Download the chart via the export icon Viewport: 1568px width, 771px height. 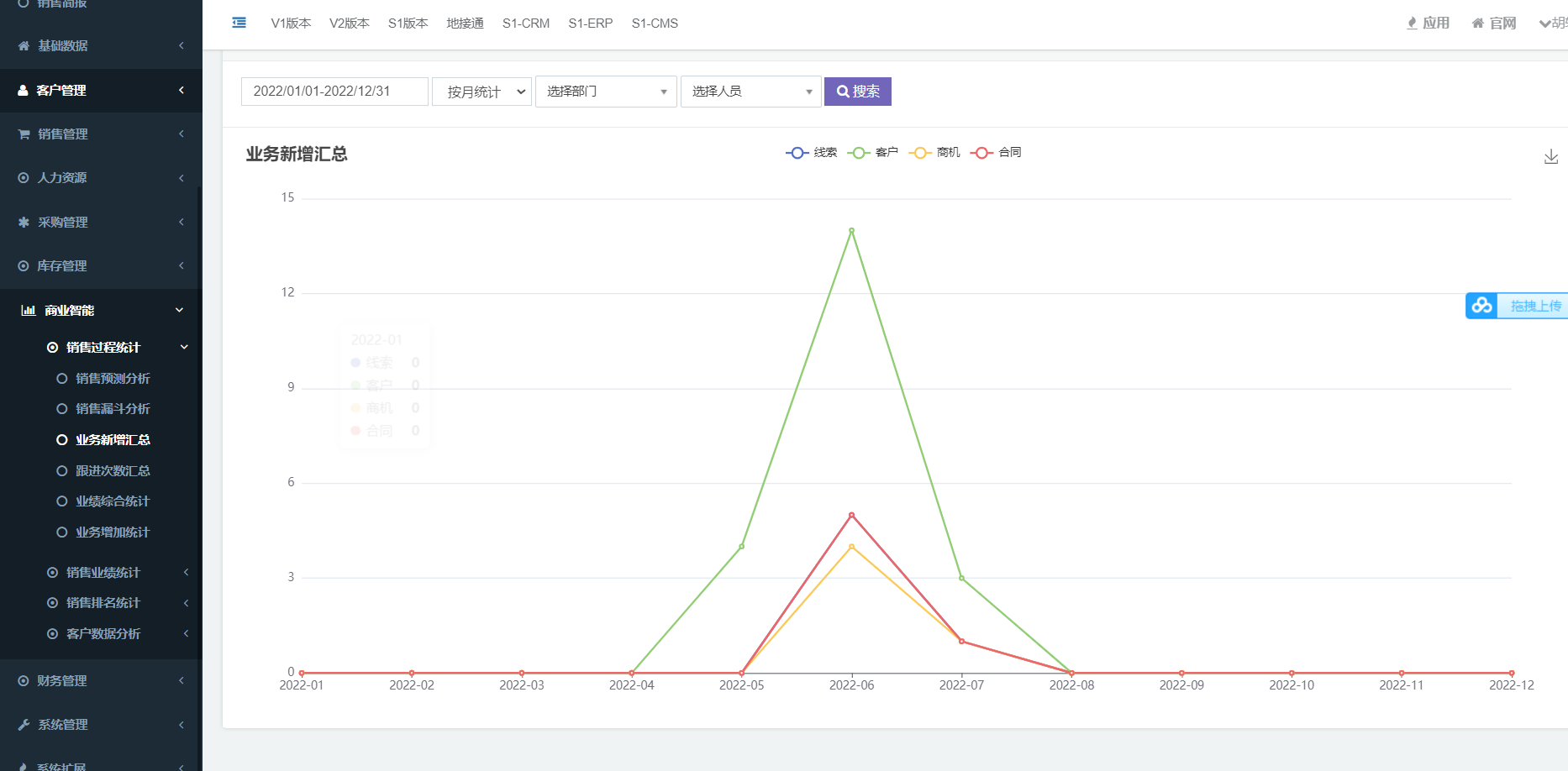click(x=1550, y=155)
